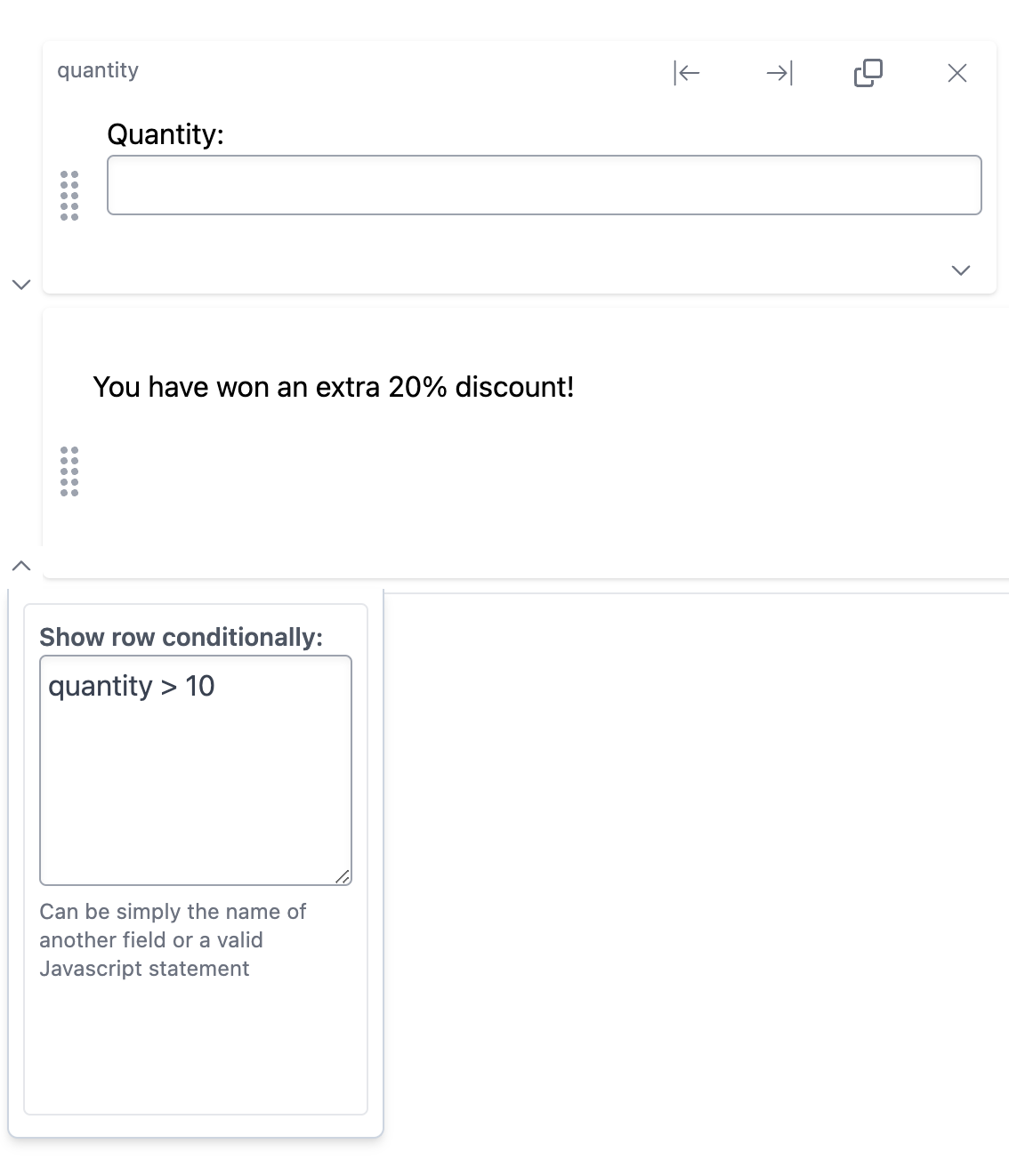The width and height of the screenshot is (1009, 1176).
Task: Remove the quantity field with the X
Action: 957,73
